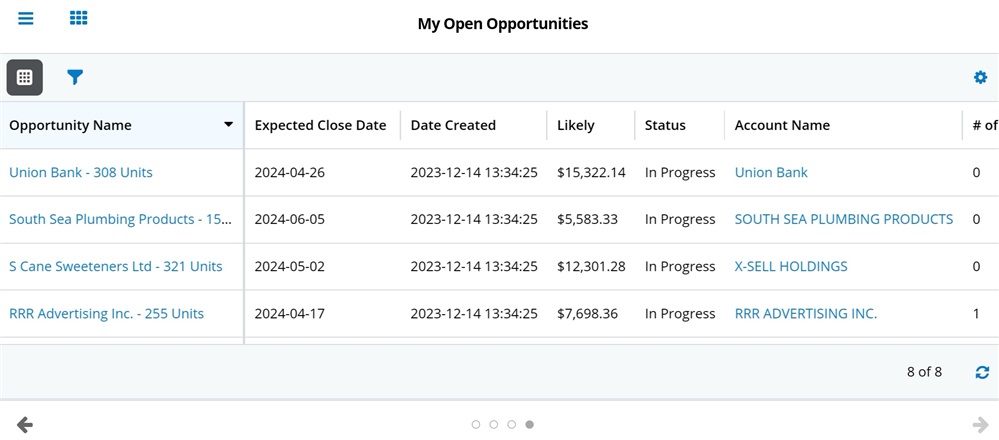Open the X-SELL HOLDINGS account link
Viewport: 999px width, 440px height.
click(791, 266)
